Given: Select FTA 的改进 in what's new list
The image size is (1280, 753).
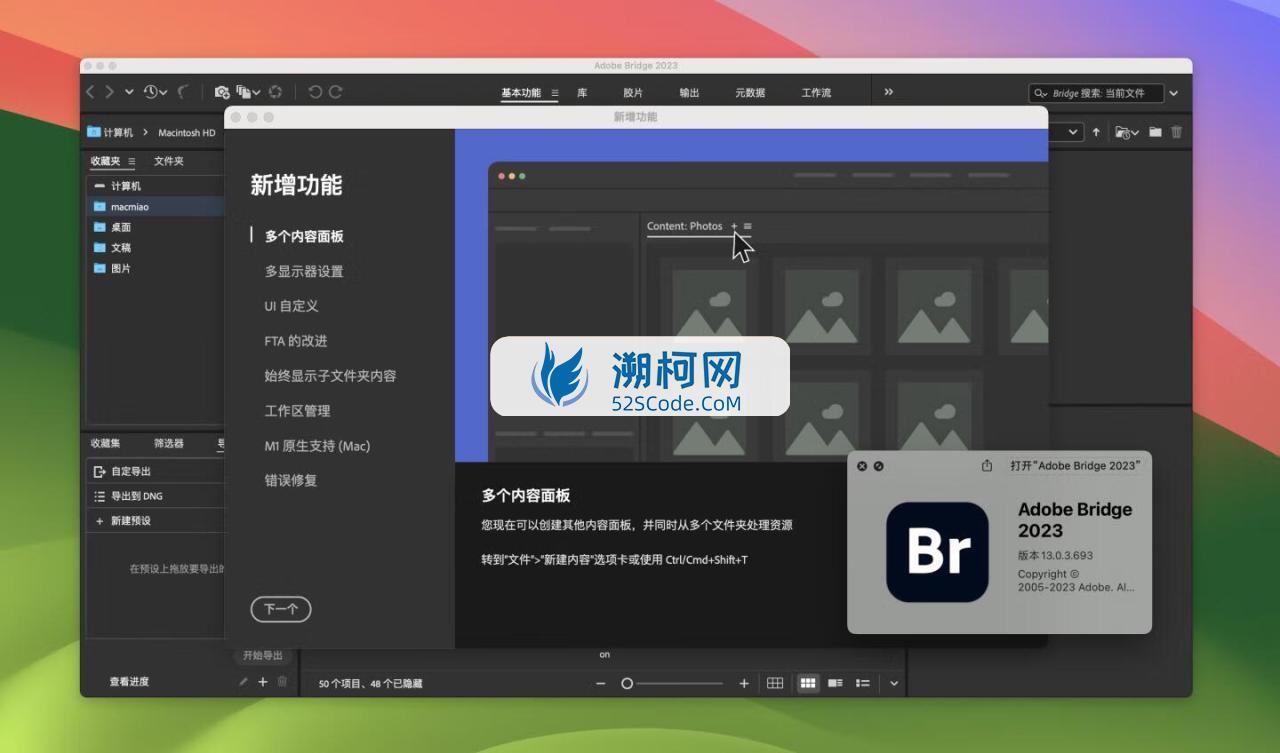Looking at the screenshot, I should click(296, 341).
